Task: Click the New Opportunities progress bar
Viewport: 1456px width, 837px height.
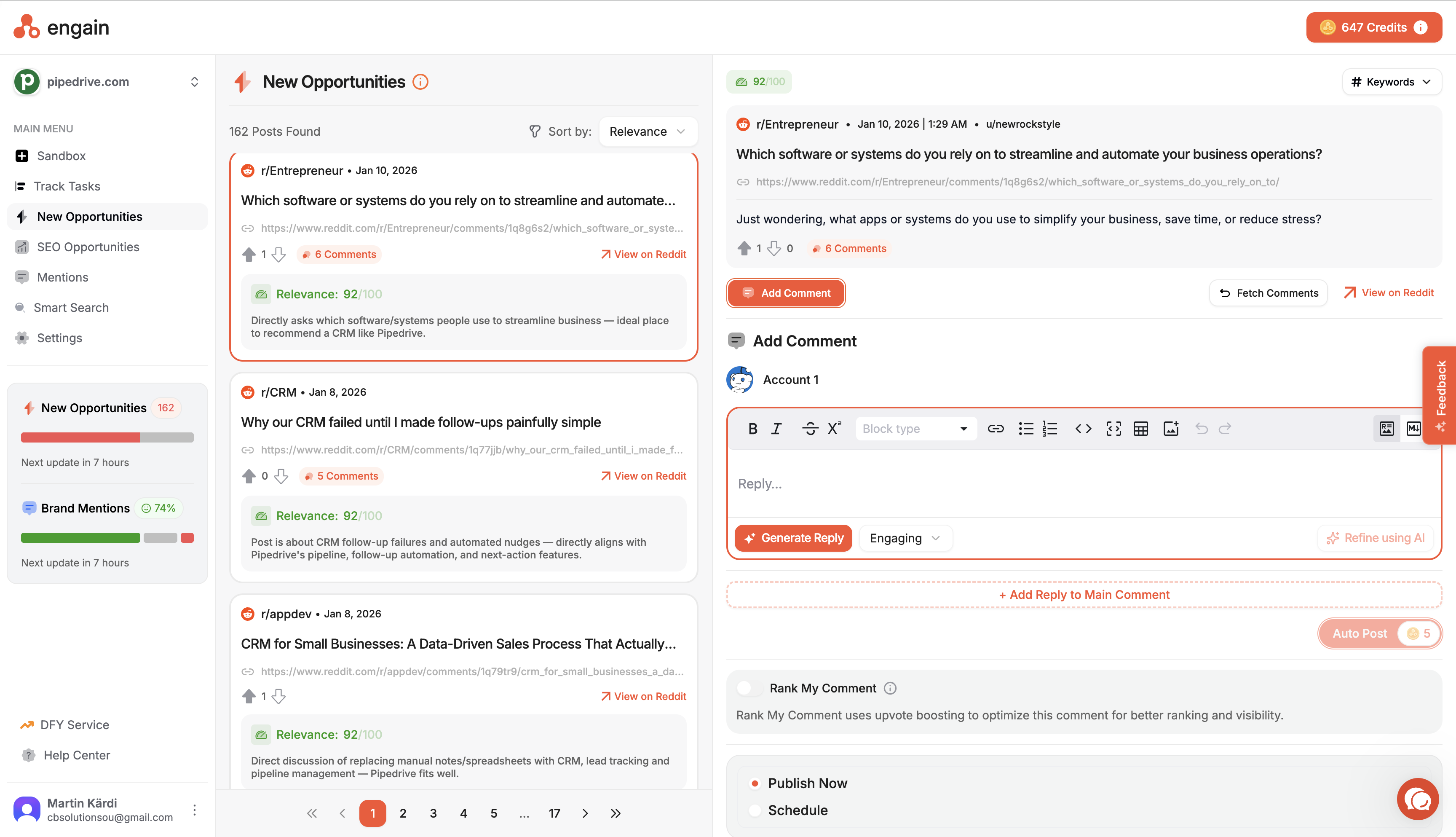Action: [x=107, y=437]
